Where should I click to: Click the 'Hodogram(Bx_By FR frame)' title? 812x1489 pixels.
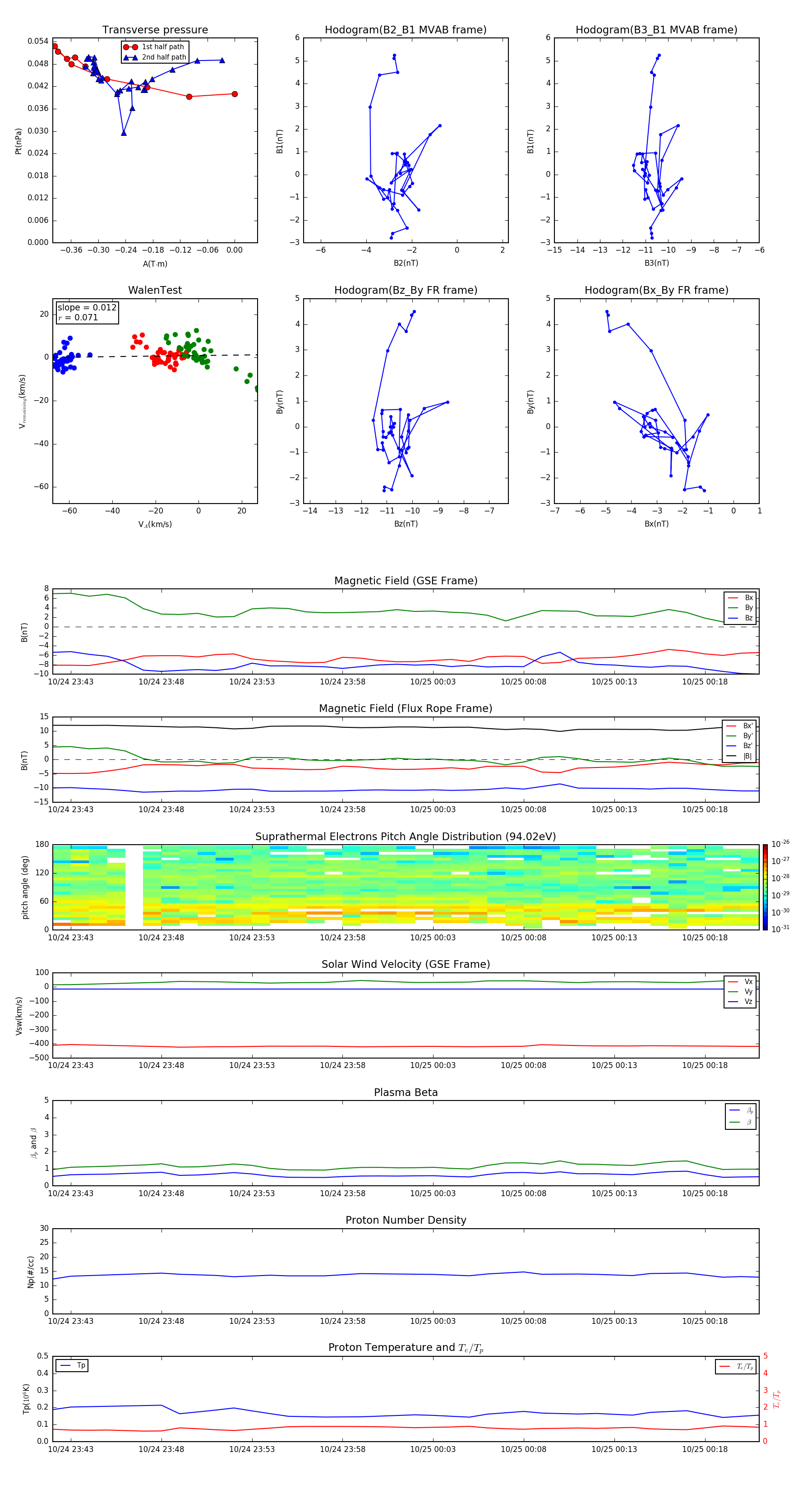click(656, 290)
